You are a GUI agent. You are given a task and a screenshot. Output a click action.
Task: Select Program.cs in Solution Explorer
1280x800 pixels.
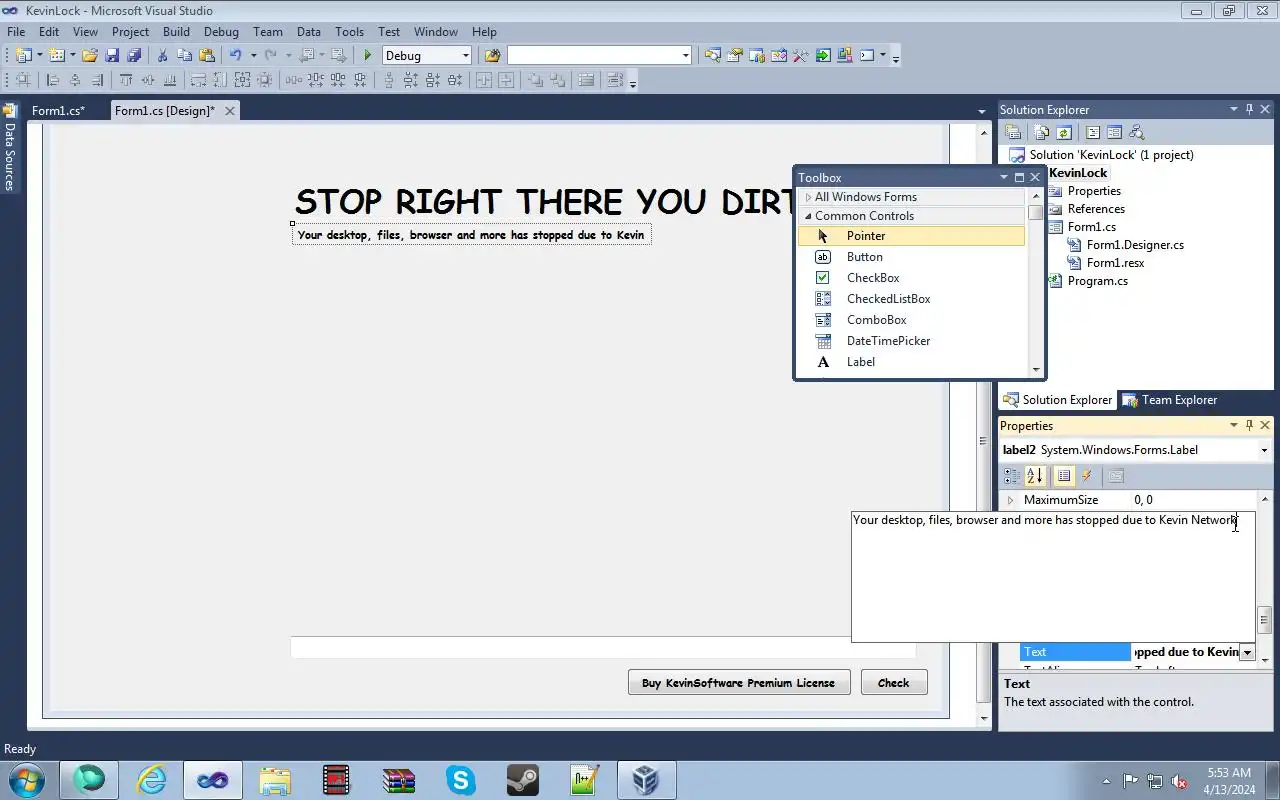pos(1097,281)
